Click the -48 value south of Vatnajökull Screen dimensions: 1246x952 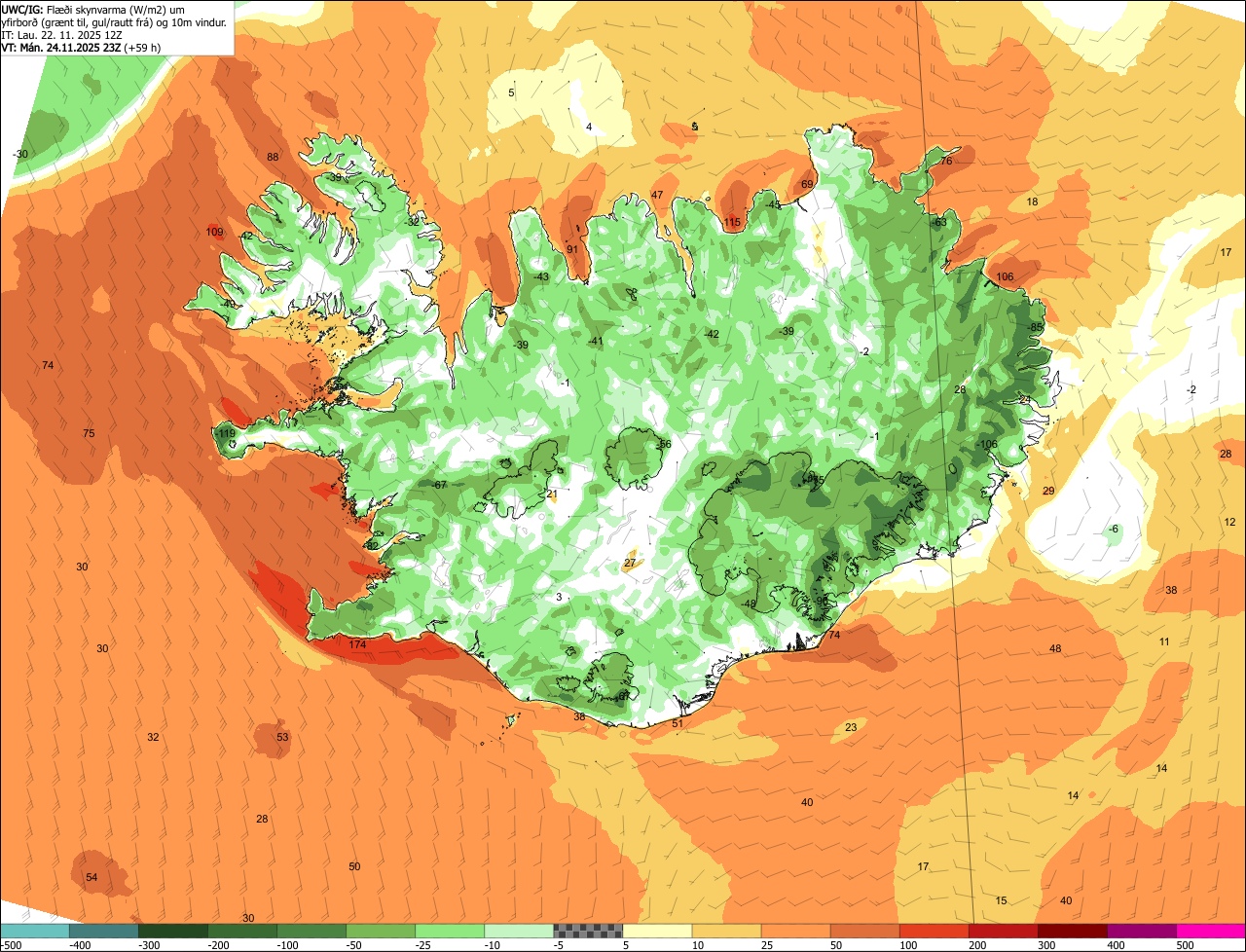(x=749, y=604)
